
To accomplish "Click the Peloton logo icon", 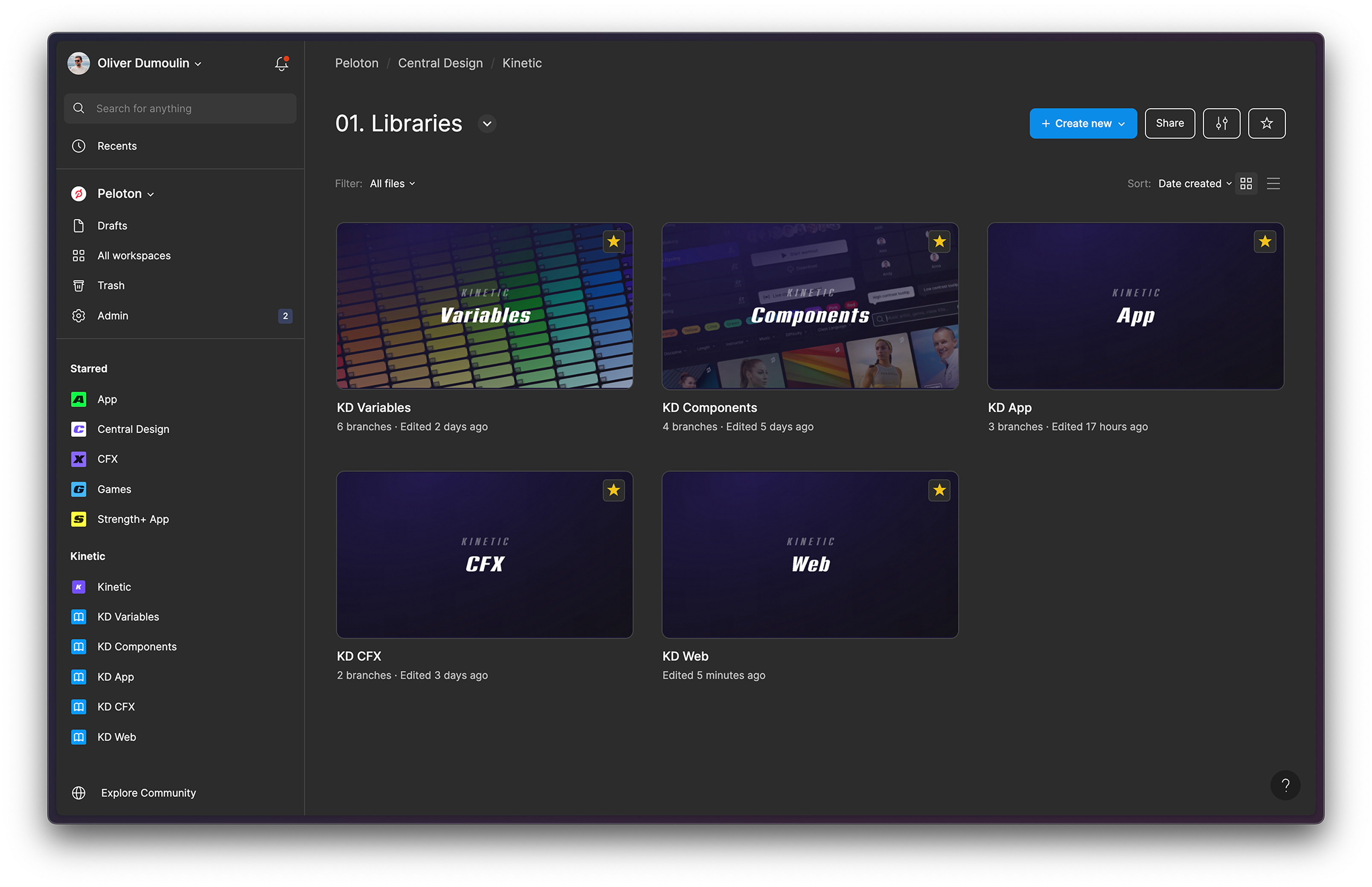I will (79, 194).
